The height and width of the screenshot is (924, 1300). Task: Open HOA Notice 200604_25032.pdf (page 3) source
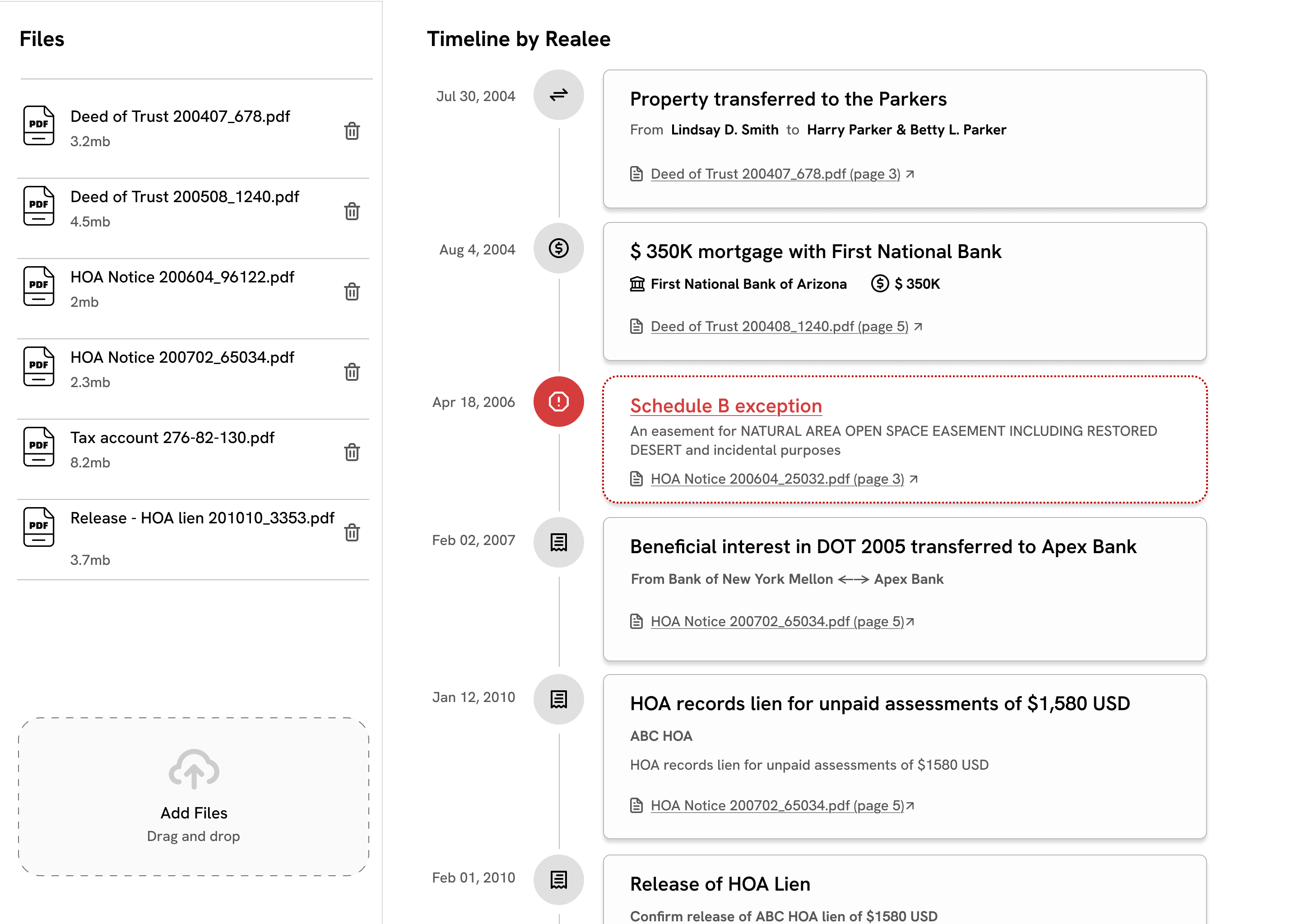pos(776,479)
